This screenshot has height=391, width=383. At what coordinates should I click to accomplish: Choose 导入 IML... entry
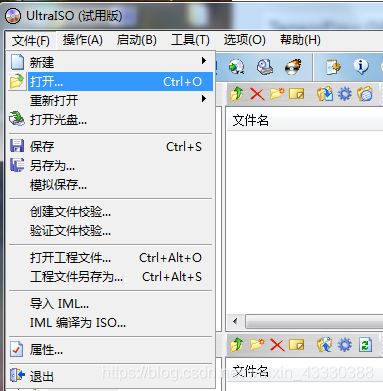110,304
